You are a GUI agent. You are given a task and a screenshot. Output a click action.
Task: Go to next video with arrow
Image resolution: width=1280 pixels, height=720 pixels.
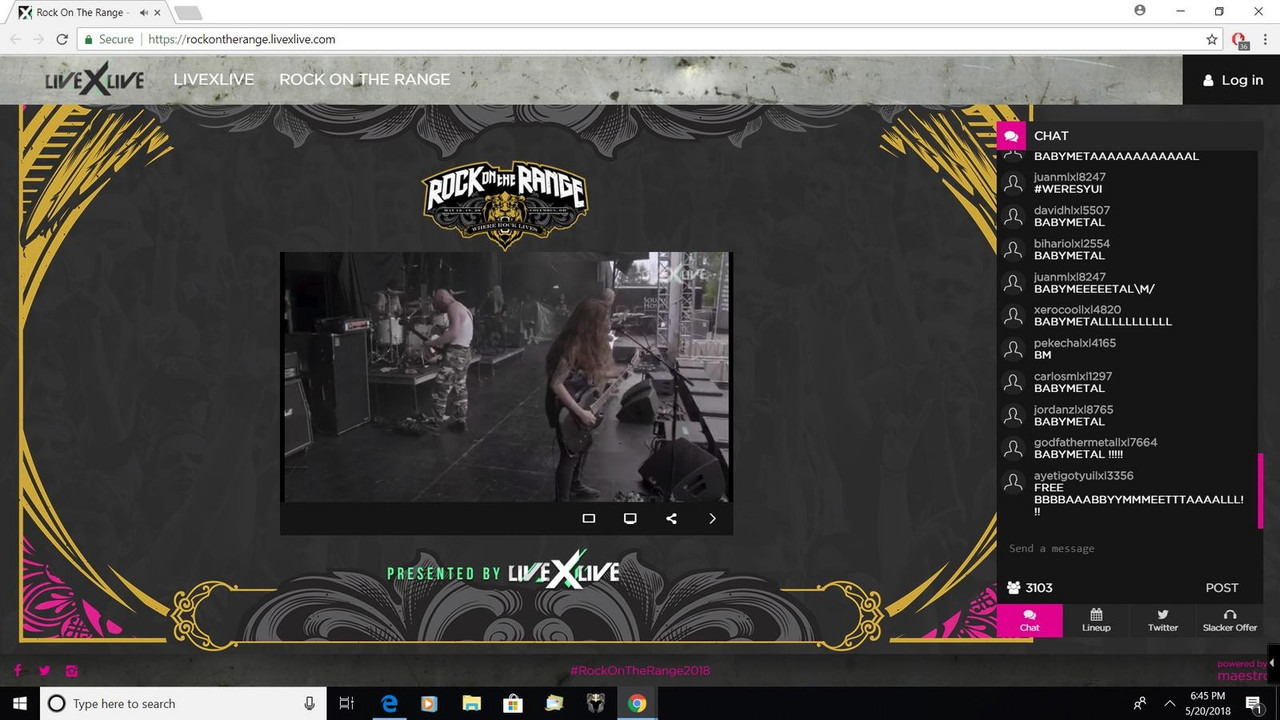click(x=712, y=519)
